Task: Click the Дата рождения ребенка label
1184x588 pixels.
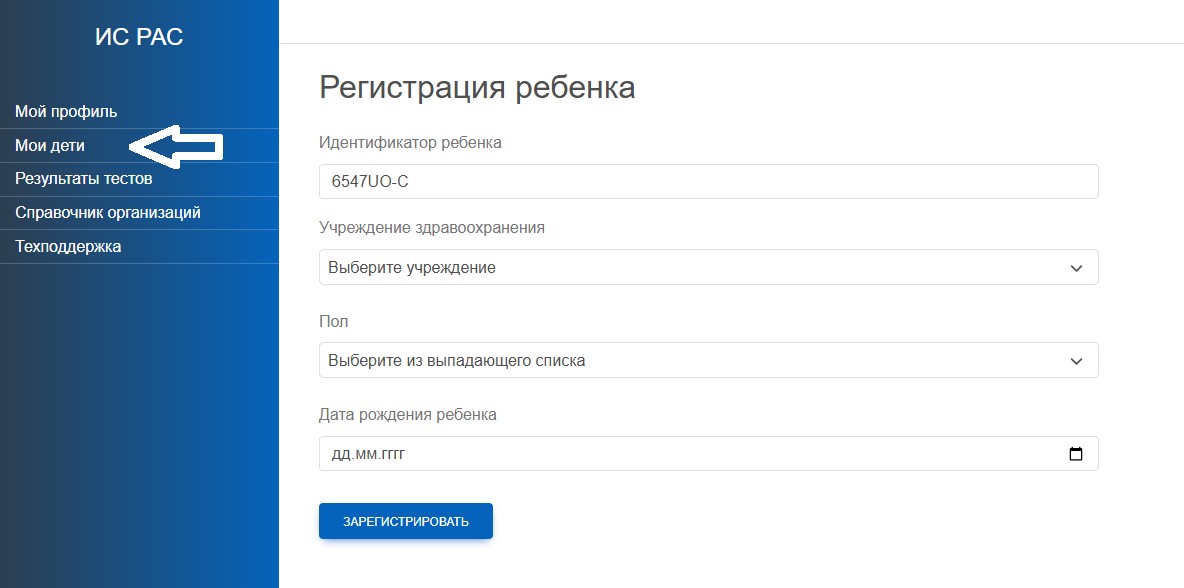Action: (407, 414)
